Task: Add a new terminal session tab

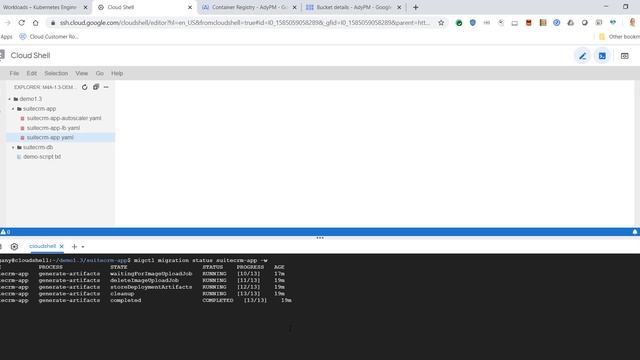Action: [74, 247]
